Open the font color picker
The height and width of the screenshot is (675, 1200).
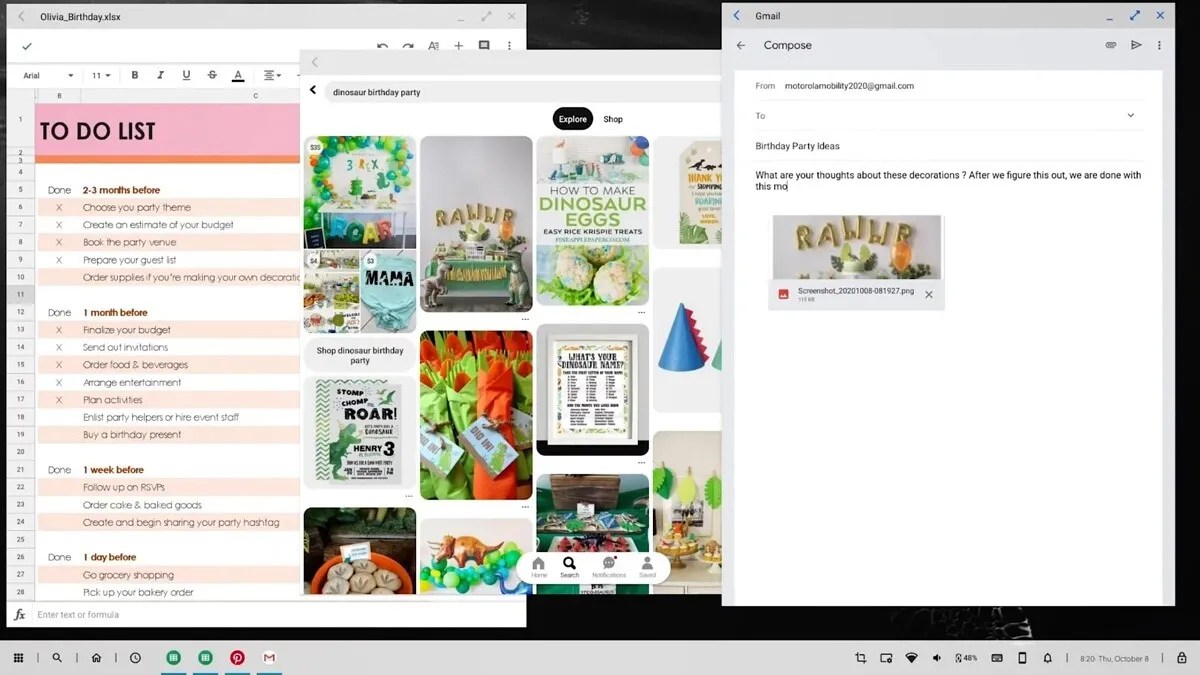239,75
